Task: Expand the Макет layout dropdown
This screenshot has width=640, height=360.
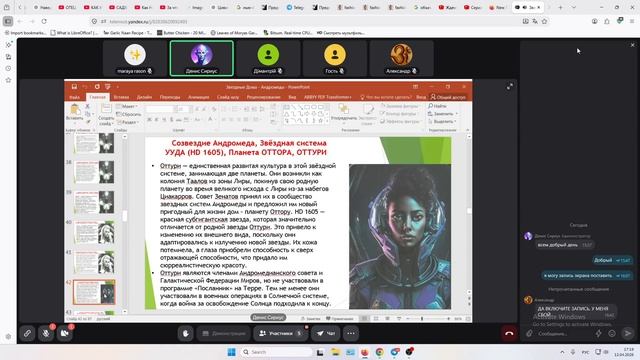Action: point(127,107)
